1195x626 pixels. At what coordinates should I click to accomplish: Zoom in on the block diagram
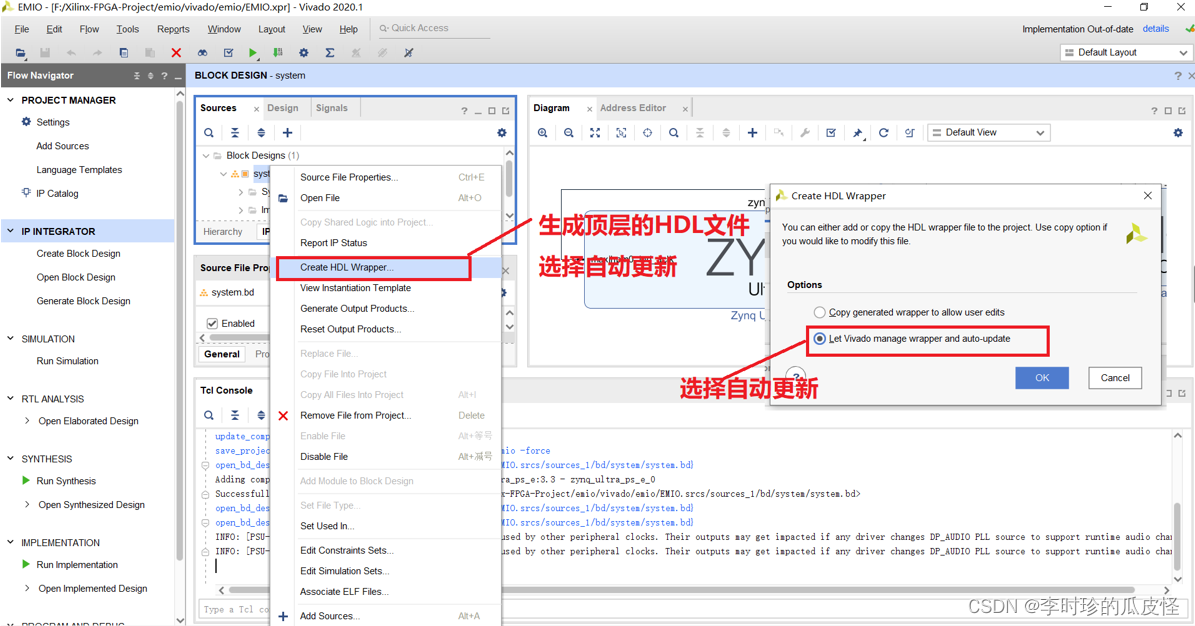(x=543, y=133)
